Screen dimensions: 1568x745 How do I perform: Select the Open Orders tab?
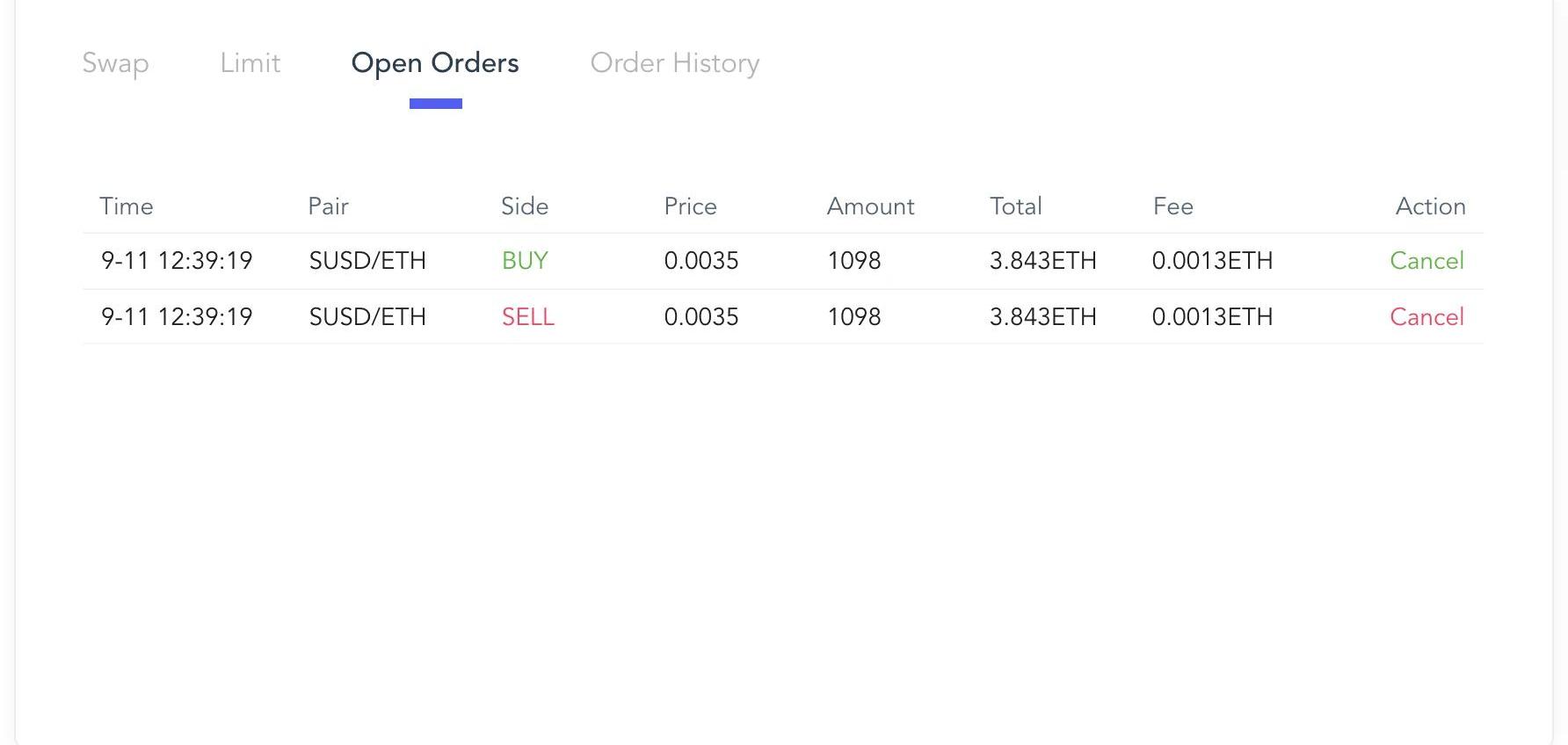pyautogui.click(x=435, y=63)
